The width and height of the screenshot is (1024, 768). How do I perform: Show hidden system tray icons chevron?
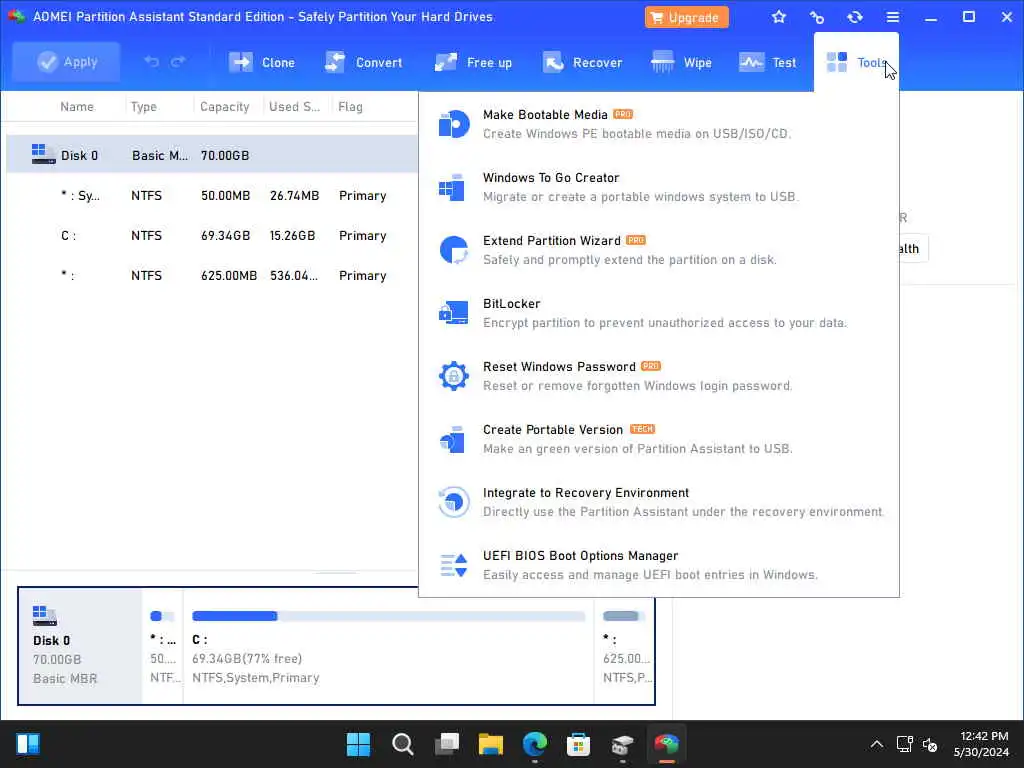[x=876, y=744]
